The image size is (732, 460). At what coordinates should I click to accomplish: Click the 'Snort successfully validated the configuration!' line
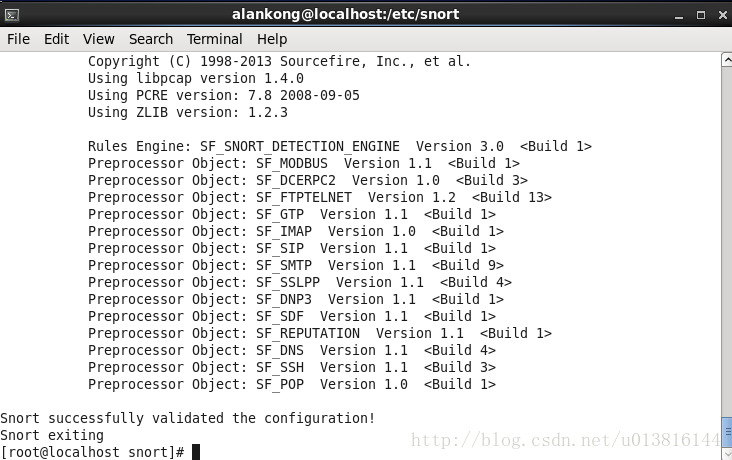[x=188, y=418]
